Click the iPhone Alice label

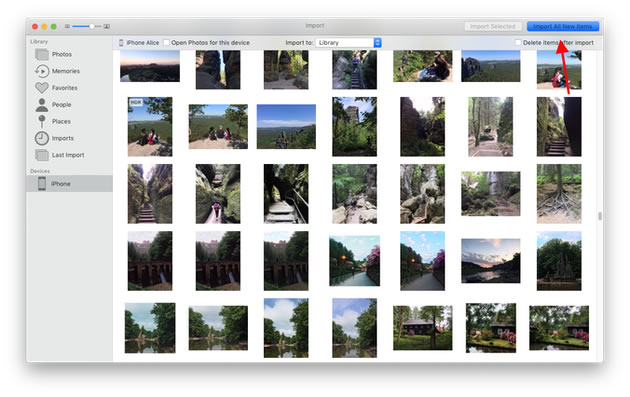(x=143, y=43)
